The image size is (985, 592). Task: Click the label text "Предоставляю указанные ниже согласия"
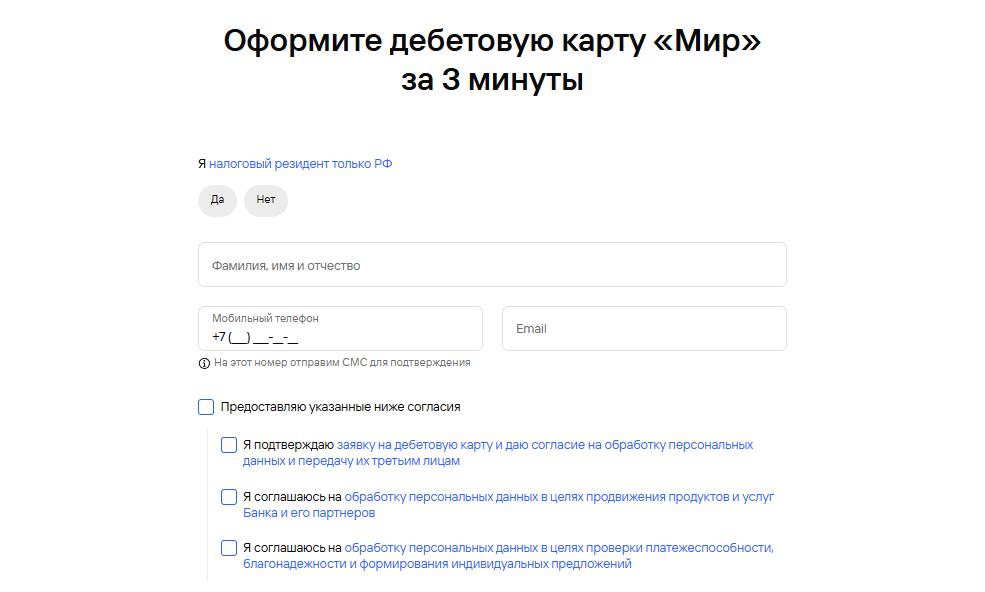click(x=340, y=407)
